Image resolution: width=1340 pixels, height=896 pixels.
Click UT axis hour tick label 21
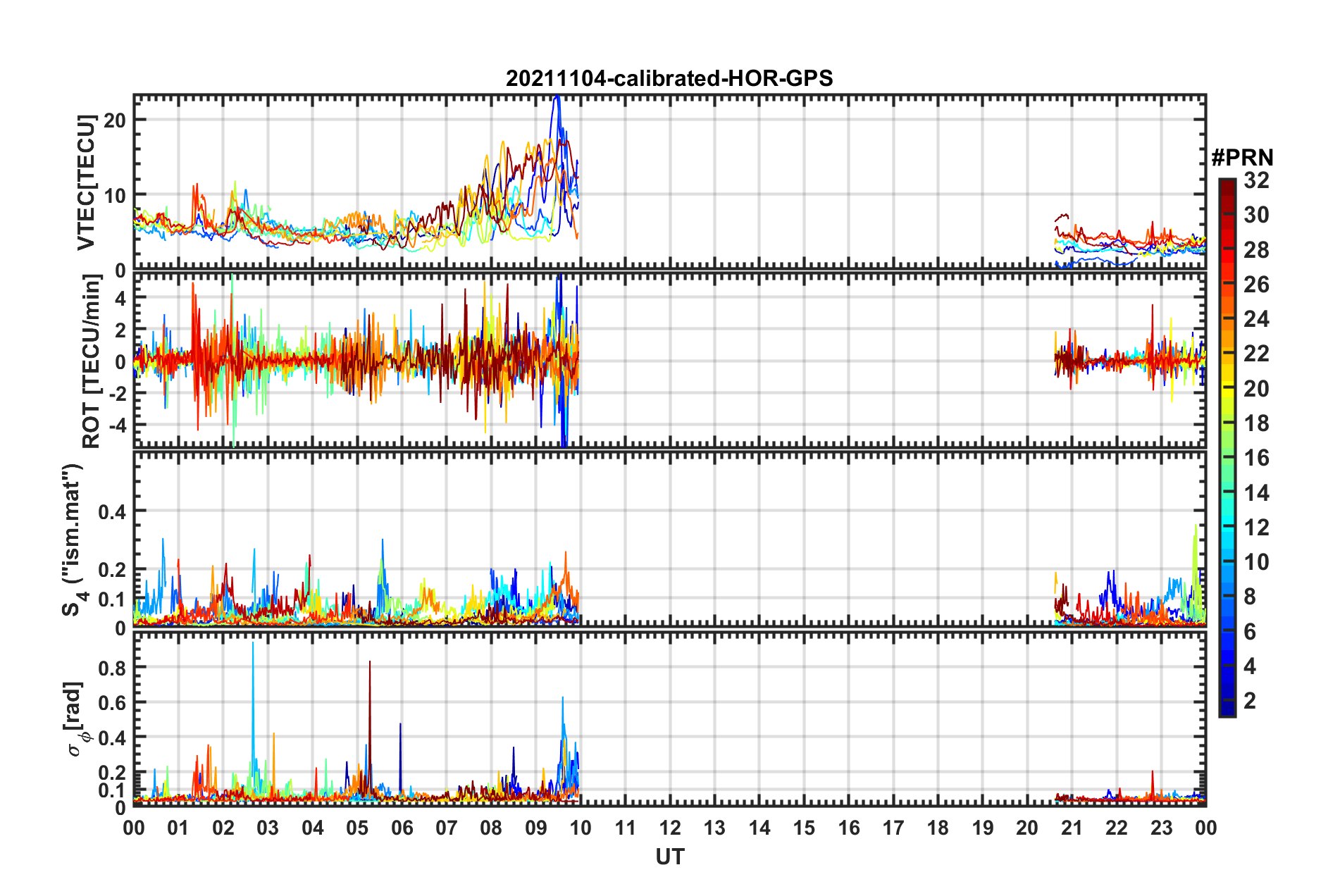coord(1072,828)
